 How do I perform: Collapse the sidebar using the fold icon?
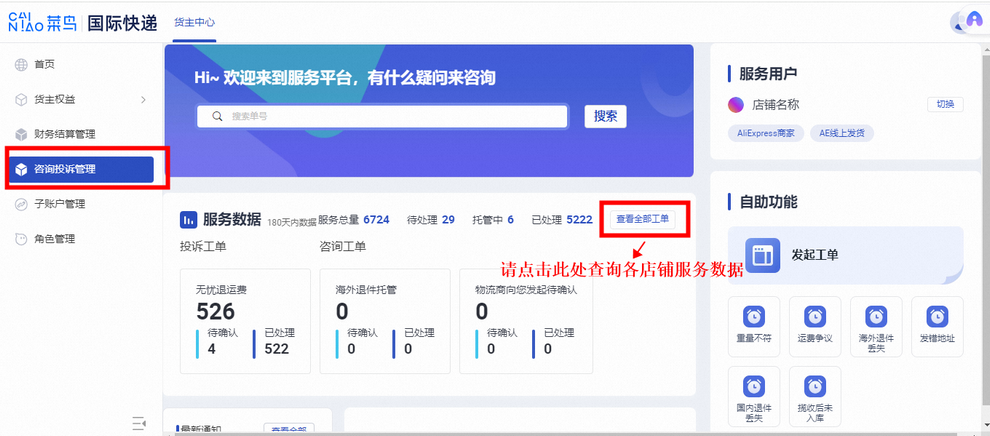tap(139, 423)
